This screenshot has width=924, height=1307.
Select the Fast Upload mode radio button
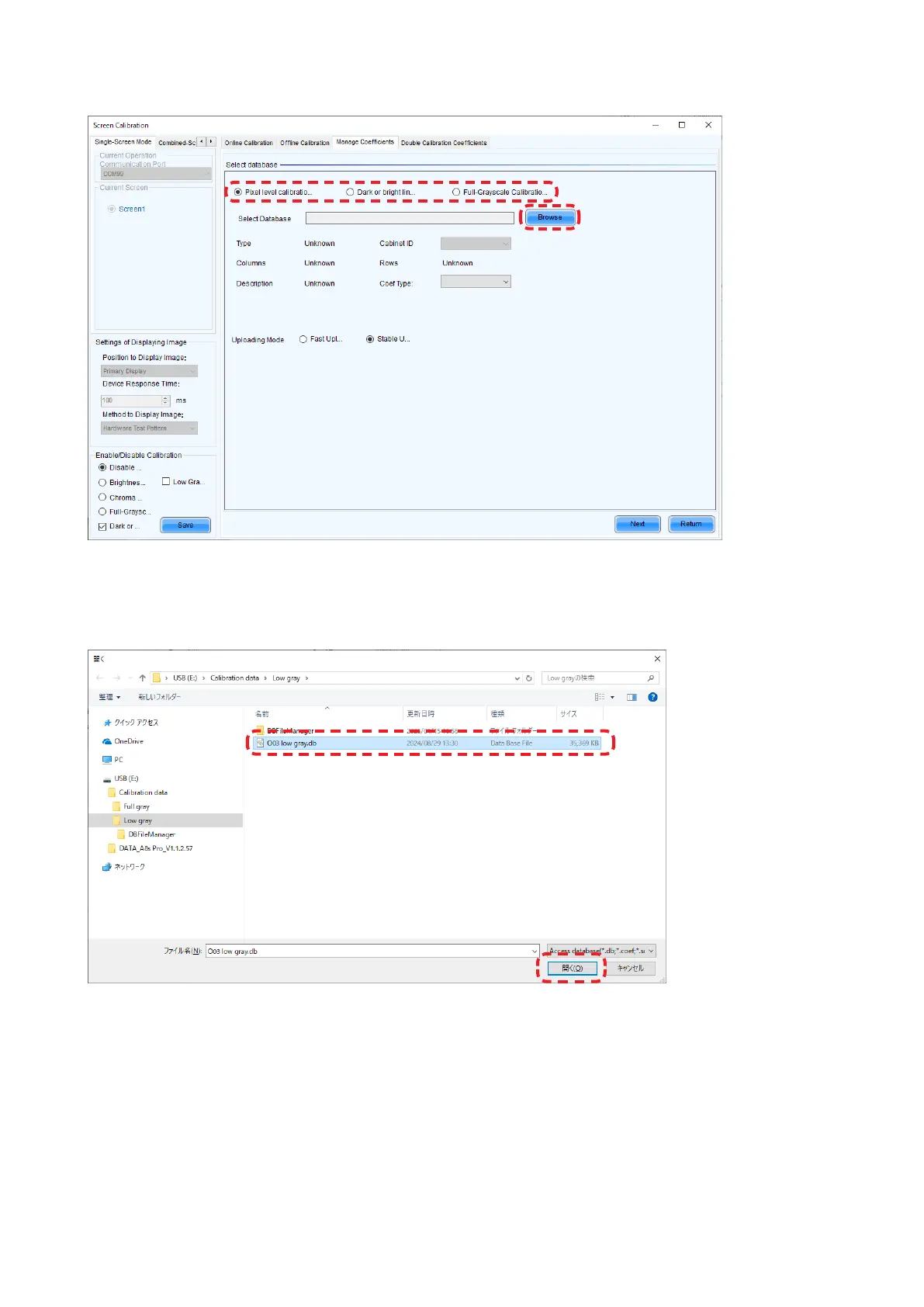point(303,339)
